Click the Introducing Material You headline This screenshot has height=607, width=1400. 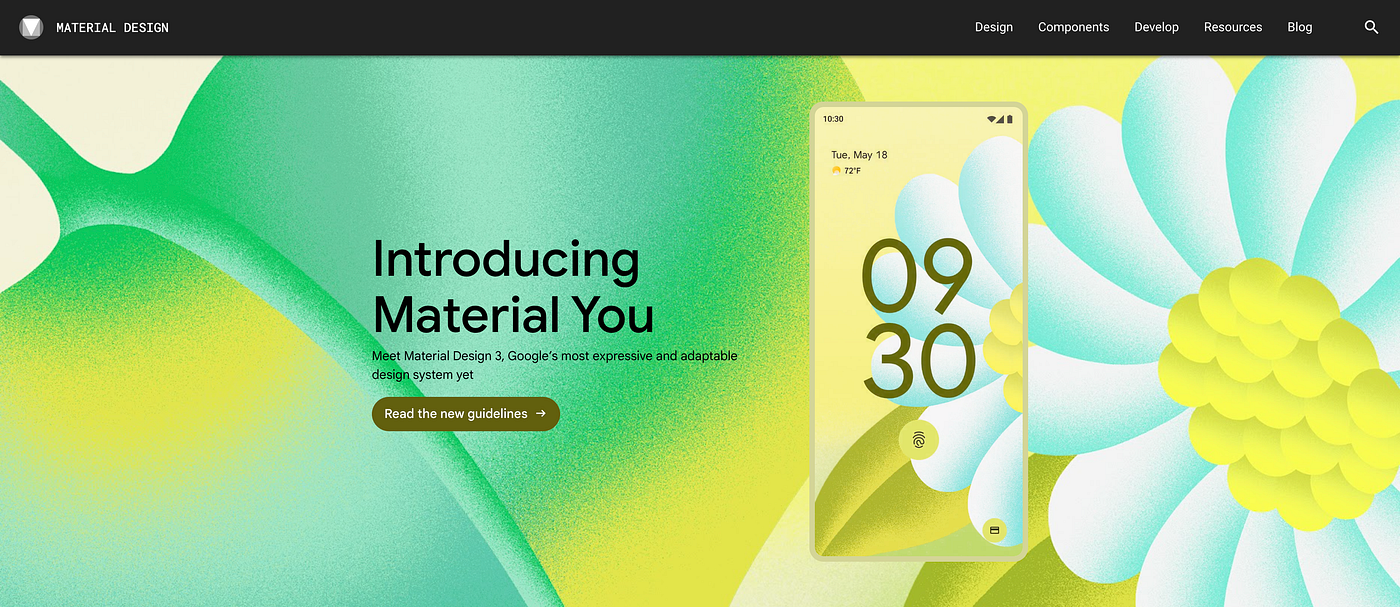coord(513,287)
